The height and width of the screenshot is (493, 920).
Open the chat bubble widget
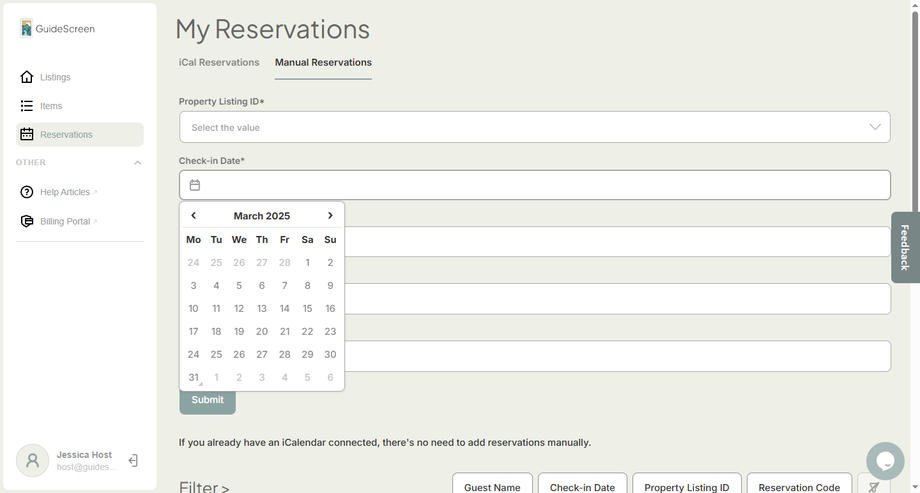pyautogui.click(x=885, y=461)
